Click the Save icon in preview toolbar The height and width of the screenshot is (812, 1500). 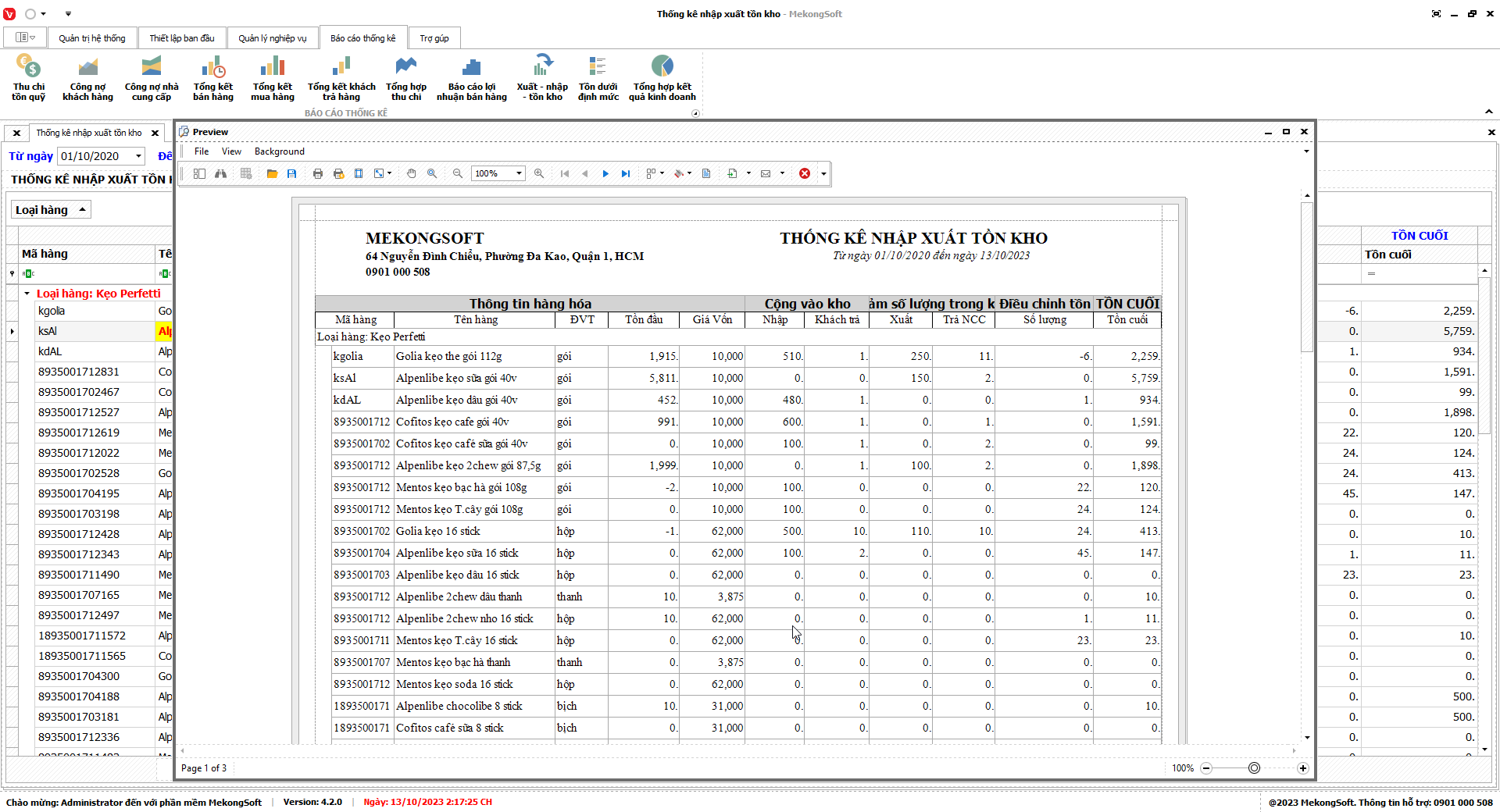tap(292, 173)
